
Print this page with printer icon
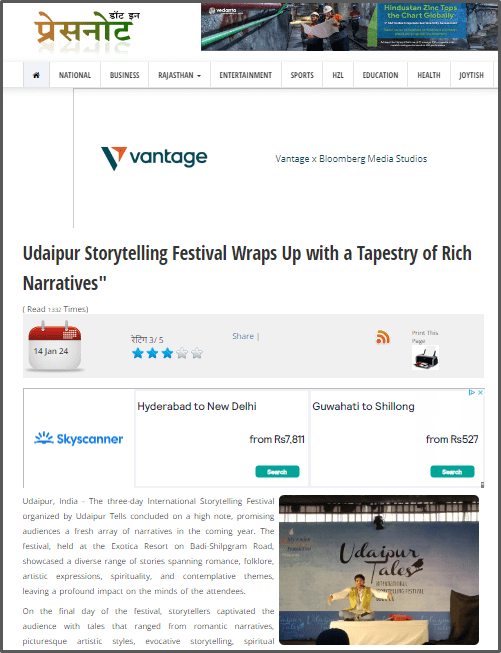tap(425, 357)
